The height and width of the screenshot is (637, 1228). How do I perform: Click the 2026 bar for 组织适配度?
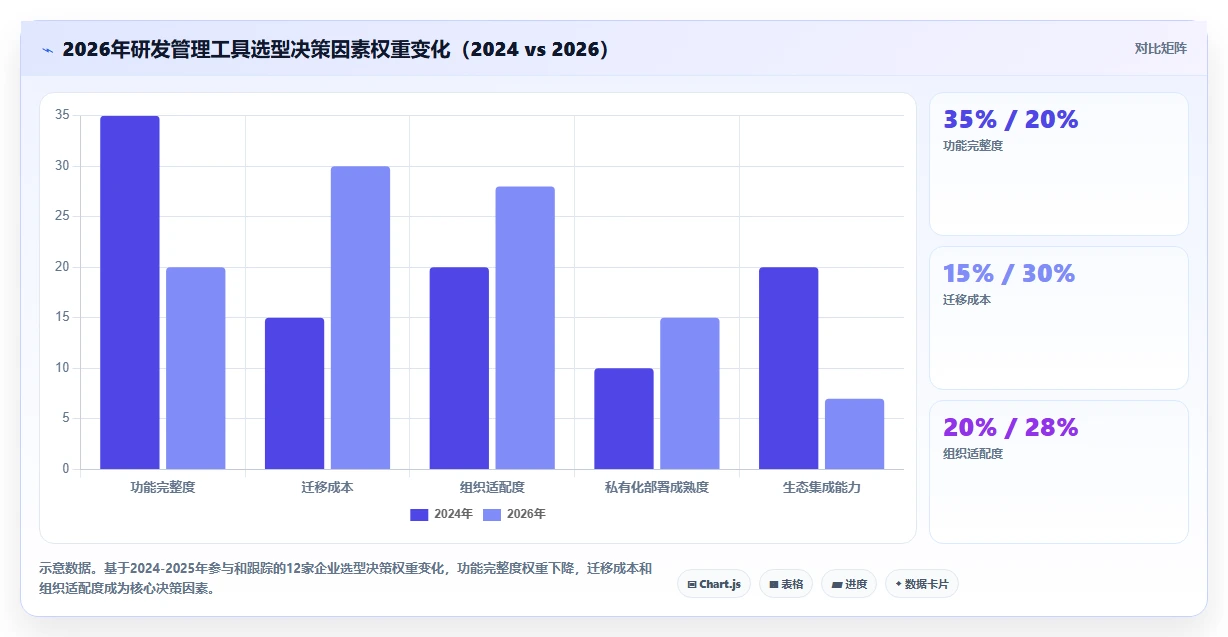[525, 327]
